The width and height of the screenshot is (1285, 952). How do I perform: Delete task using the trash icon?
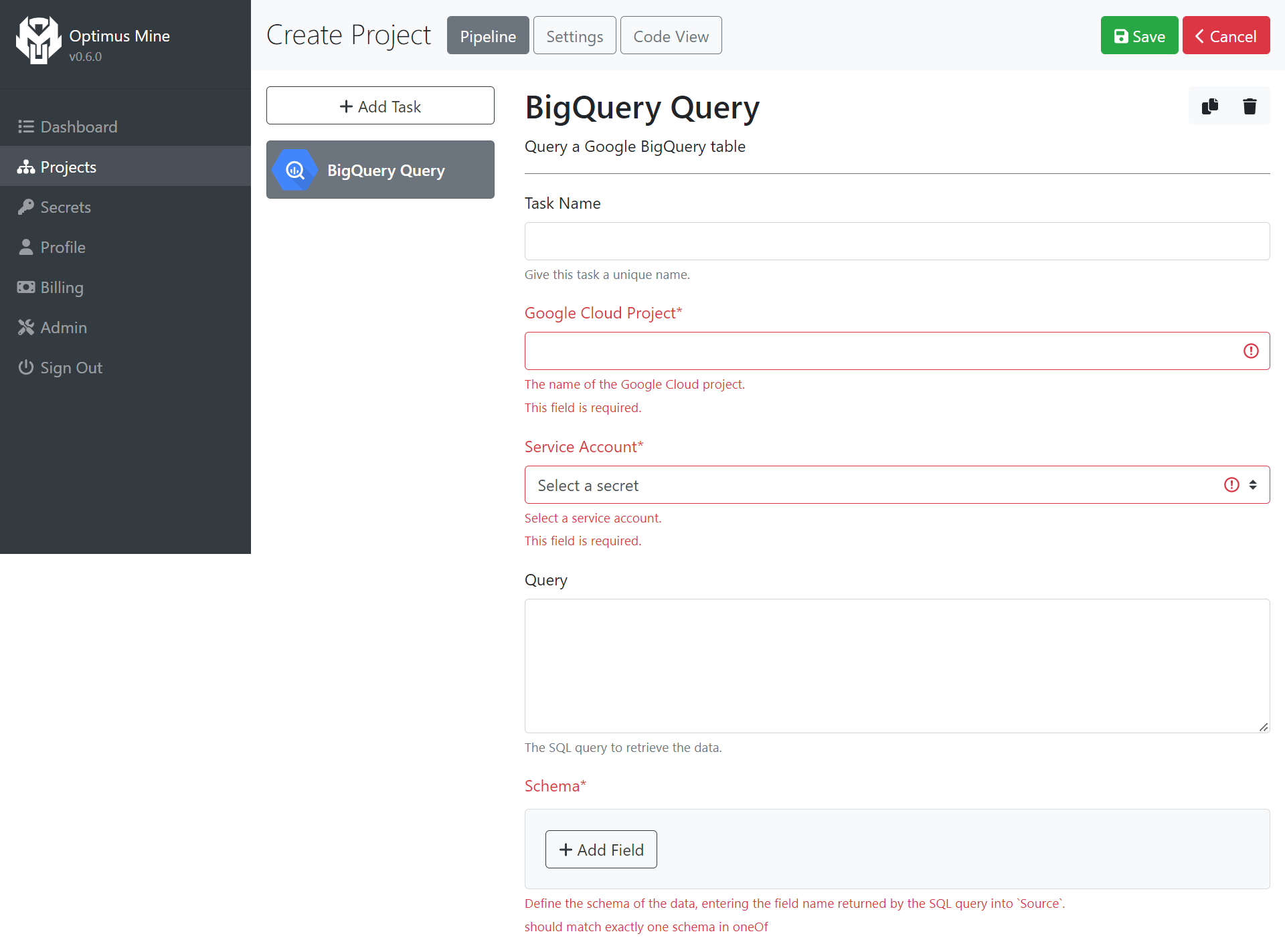click(x=1249, y=106)
